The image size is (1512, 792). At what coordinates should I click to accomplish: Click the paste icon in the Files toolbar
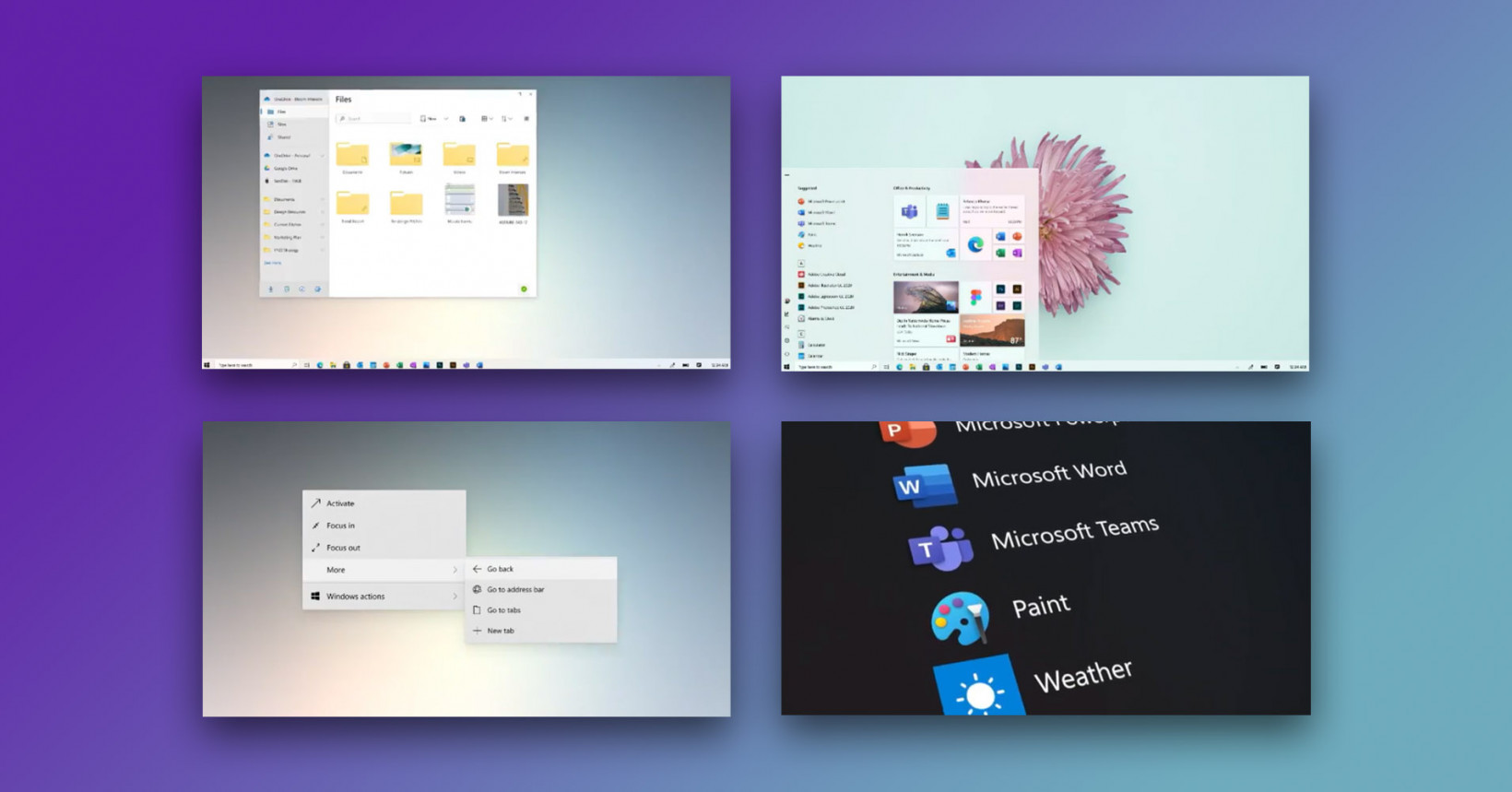(x=463, y=119)
